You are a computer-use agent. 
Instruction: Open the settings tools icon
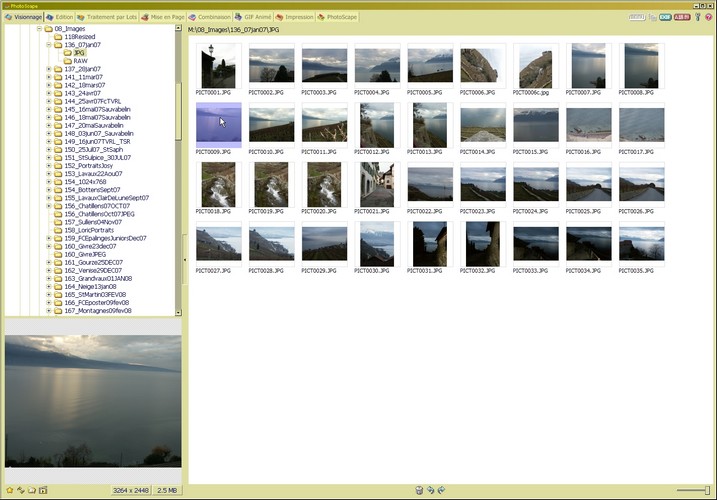697,17
